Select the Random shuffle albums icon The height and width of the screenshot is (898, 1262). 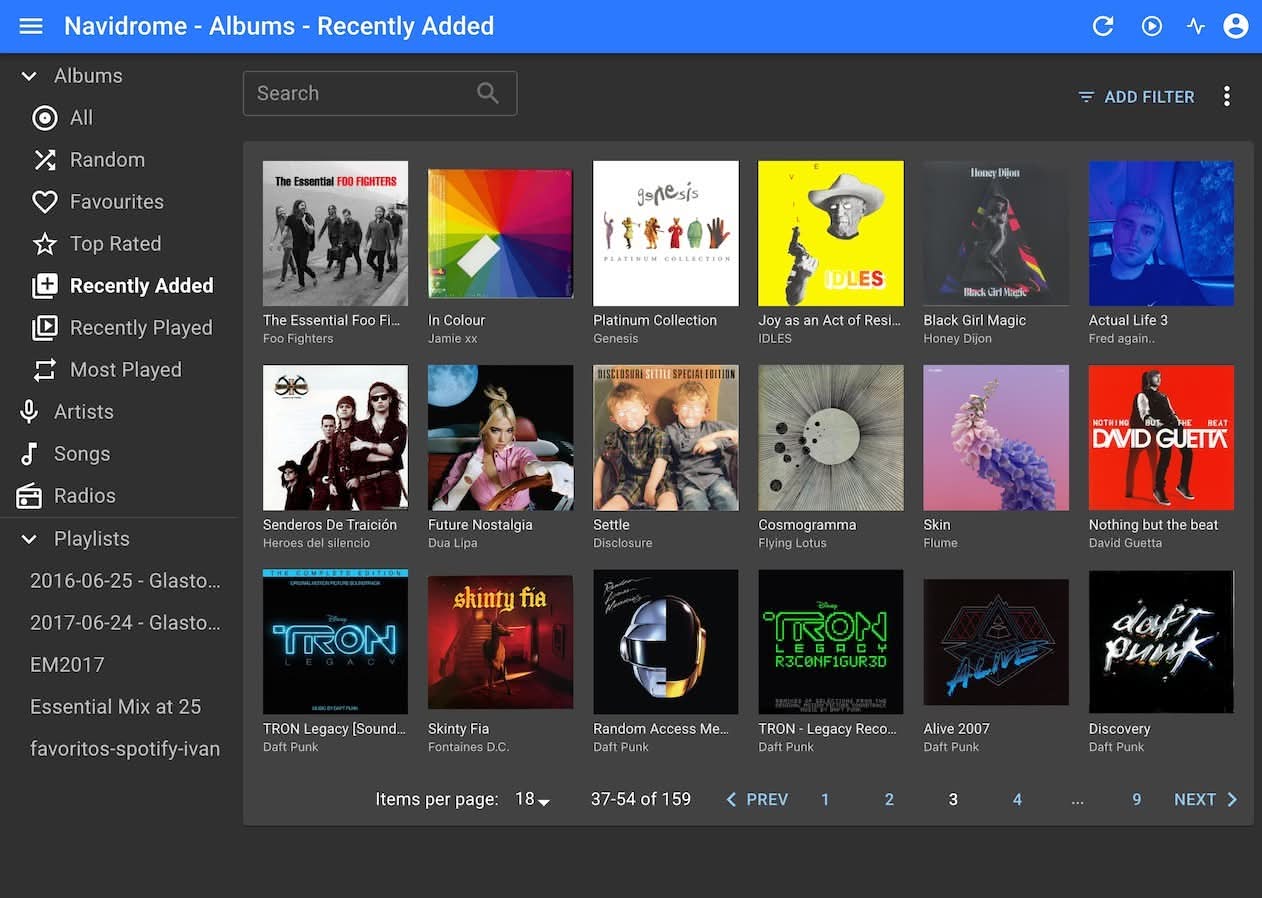(x=45, y=160)
